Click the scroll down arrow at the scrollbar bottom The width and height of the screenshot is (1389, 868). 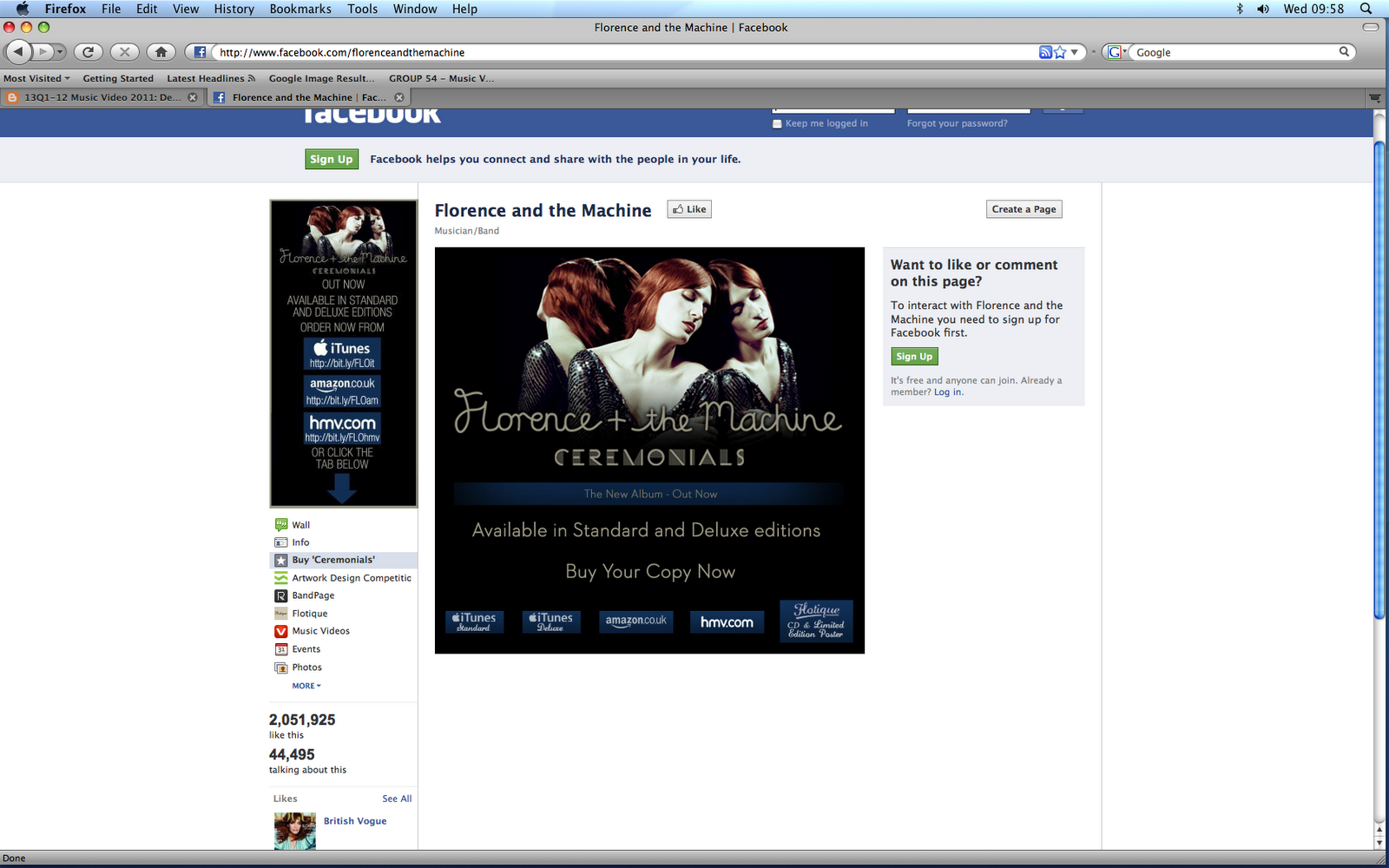[x=1379, y=843]
